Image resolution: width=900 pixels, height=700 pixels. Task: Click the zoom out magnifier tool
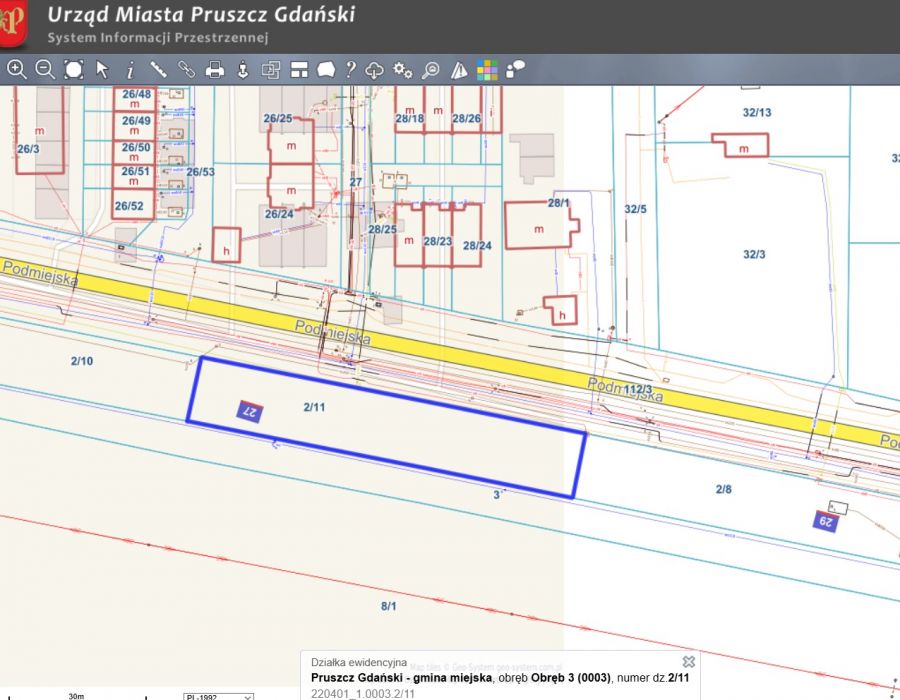coord(45,69)
